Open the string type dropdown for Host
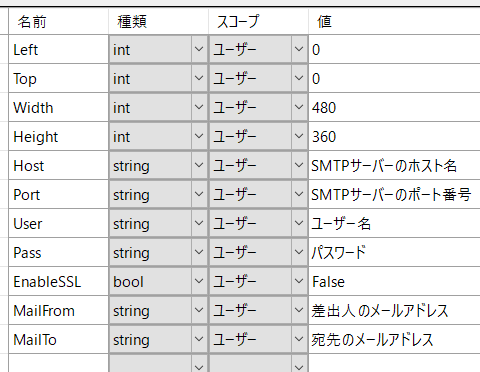Image resolution: width=480 pixels, height=372 pixels. 199,165
